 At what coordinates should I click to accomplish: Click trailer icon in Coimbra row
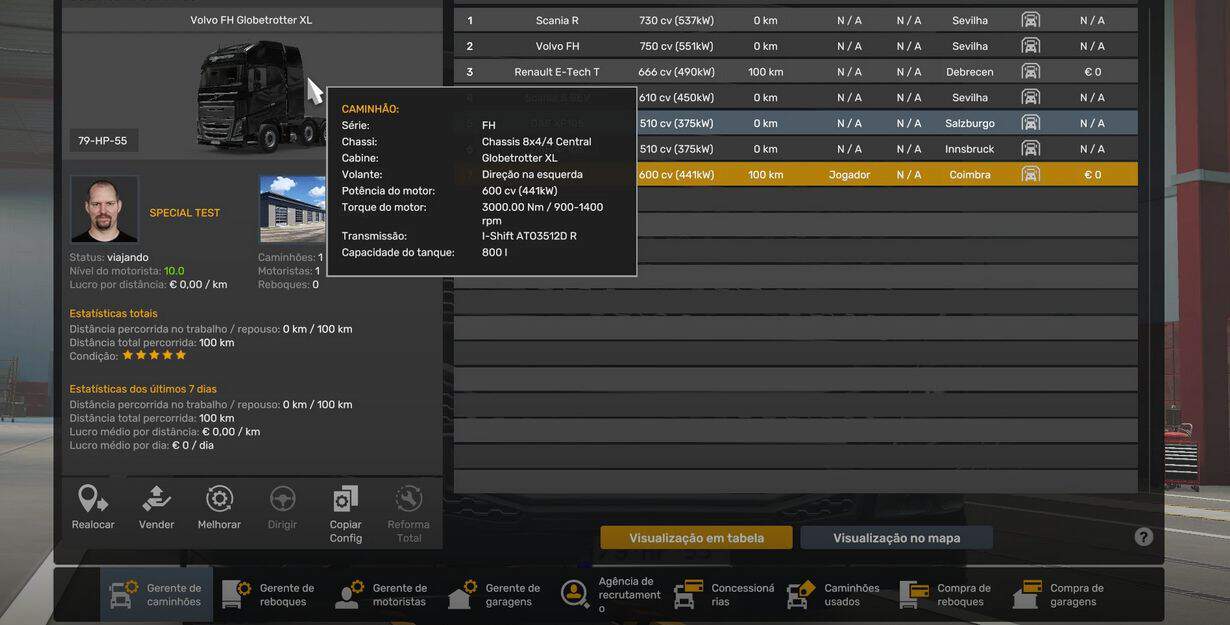tap(1030, 174)
